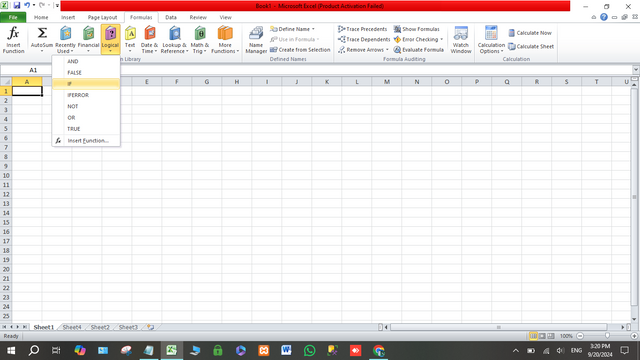Collapse the Logical functions button
Viewport: 640px width, 360px height.
click(110, 40)
